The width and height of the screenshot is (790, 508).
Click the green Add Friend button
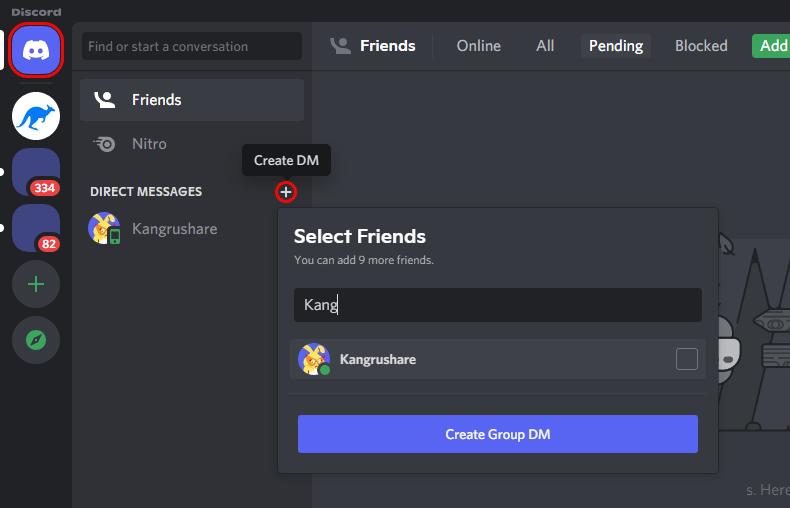pyautogui.click(x=772, y=46)
